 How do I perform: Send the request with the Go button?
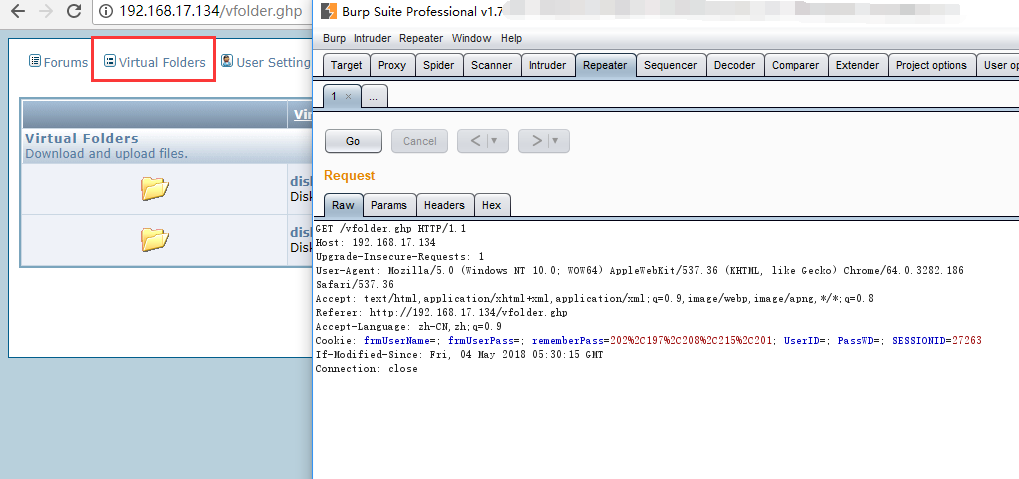click(353, 141)
